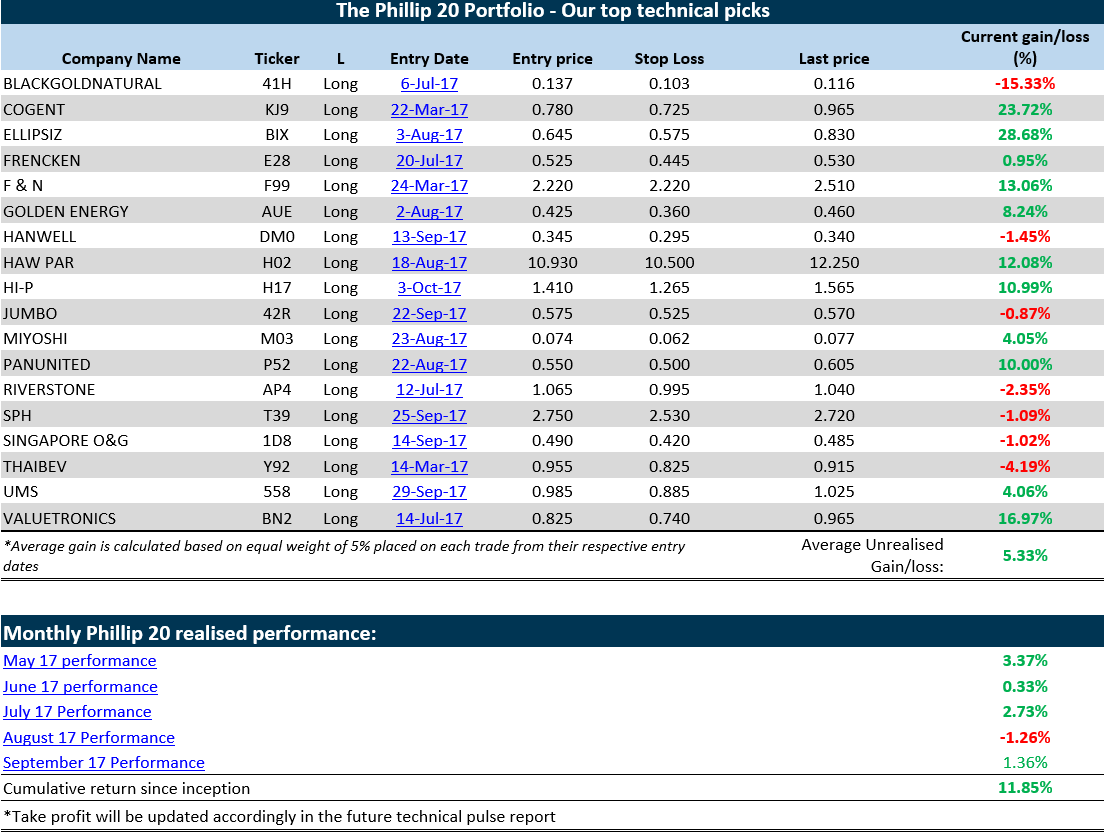Open the 20-Jul-17 FRENCKEN date link
The height and width of the screenshot is (834, 1104).
tap(429, 160)
